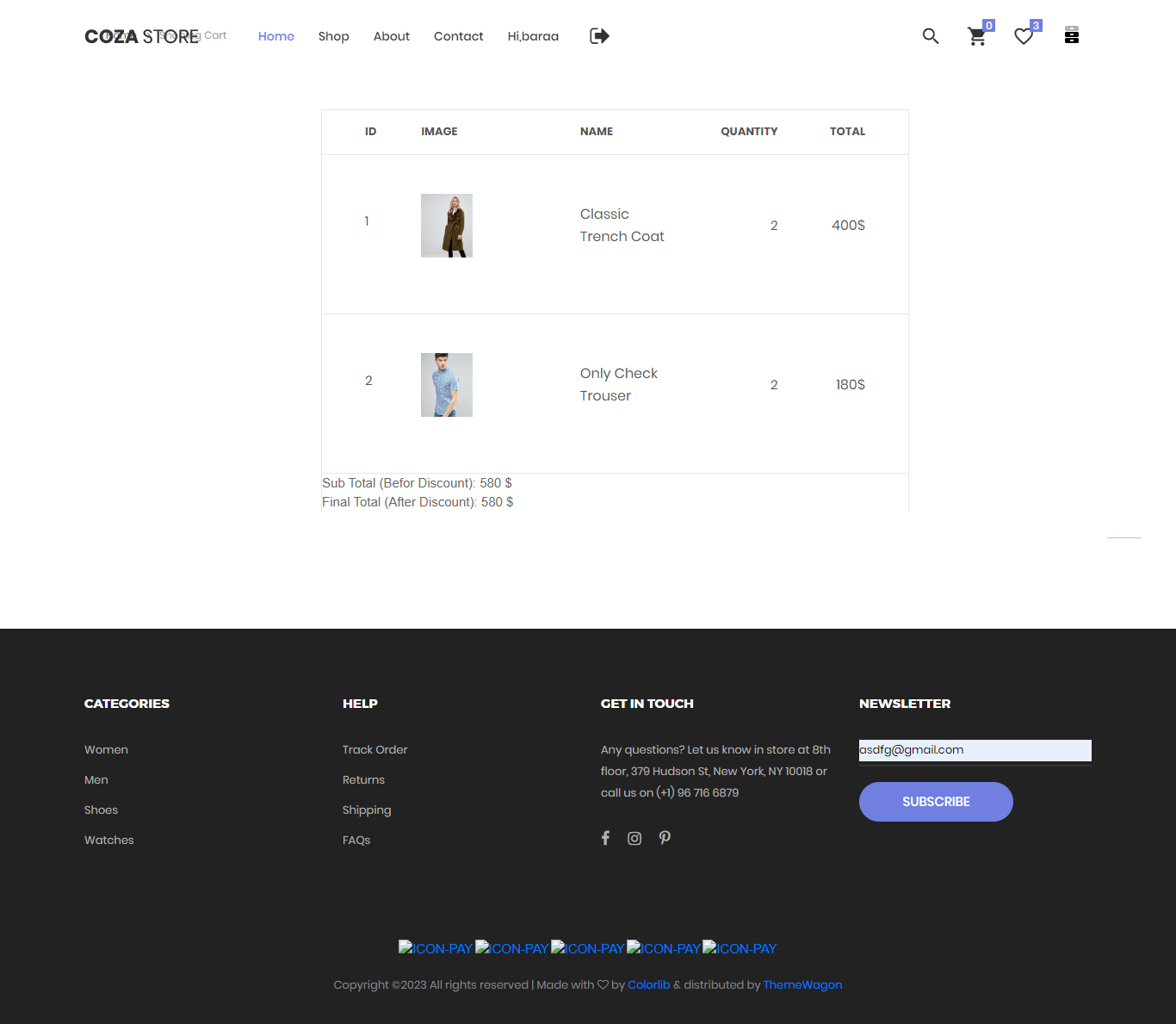Open the FAQs help link
Viewport: 1176px width, 1024px height.
click(356, 841)
